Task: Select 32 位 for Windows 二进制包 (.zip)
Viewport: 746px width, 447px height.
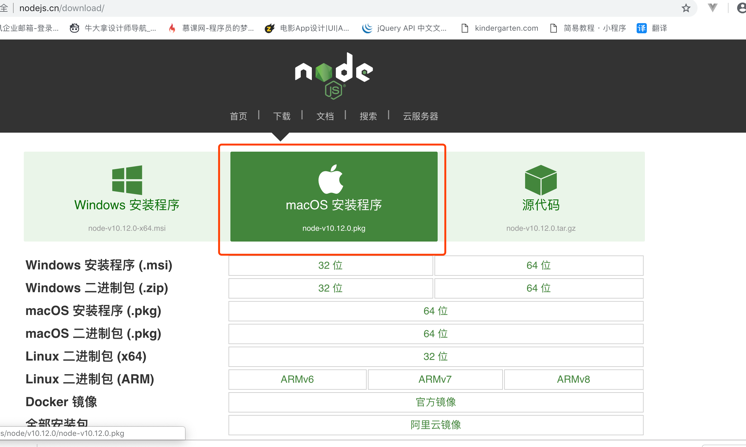Action: click(330, 288)
